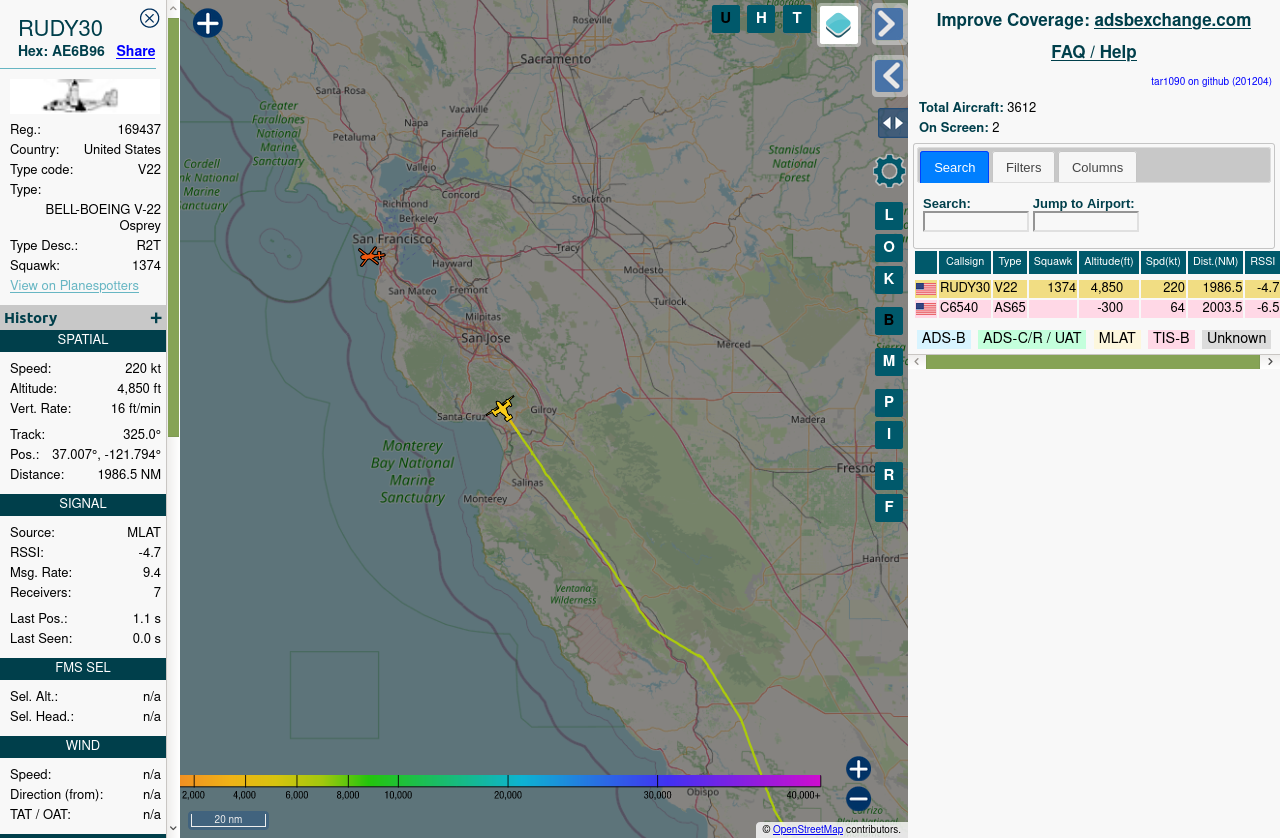1280x838 pixels.
Task: Select C6540 row in aircraft table
Action: pyautogui.click(x=1097, y=308)
